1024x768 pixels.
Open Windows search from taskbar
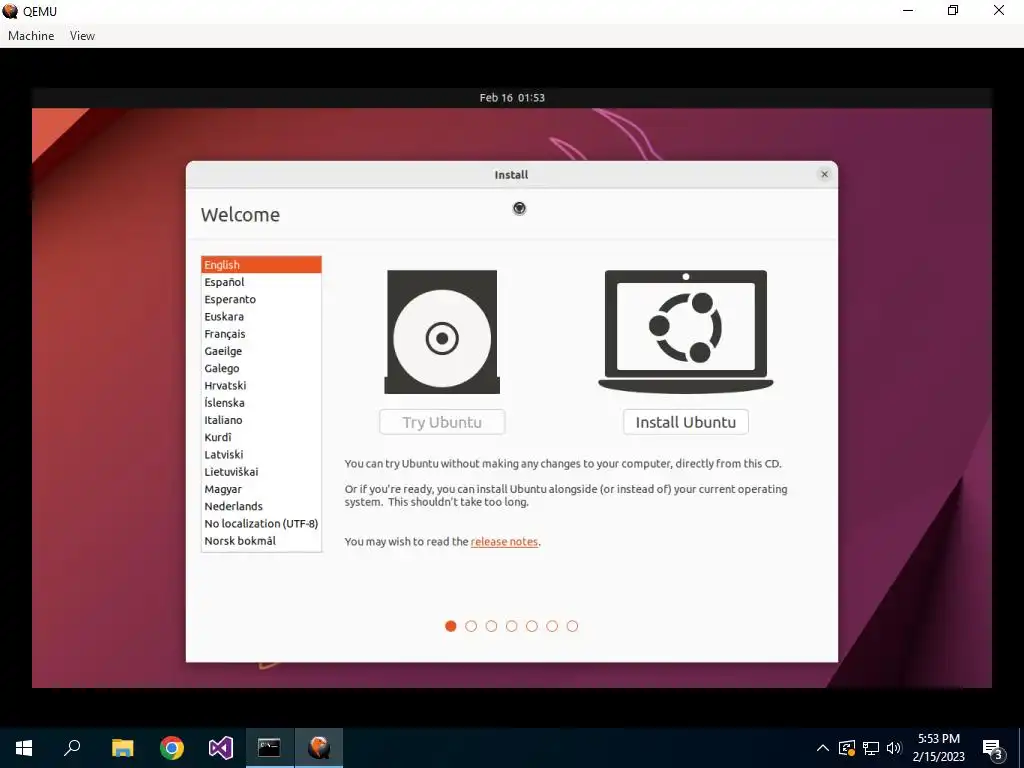click(72, 748)
